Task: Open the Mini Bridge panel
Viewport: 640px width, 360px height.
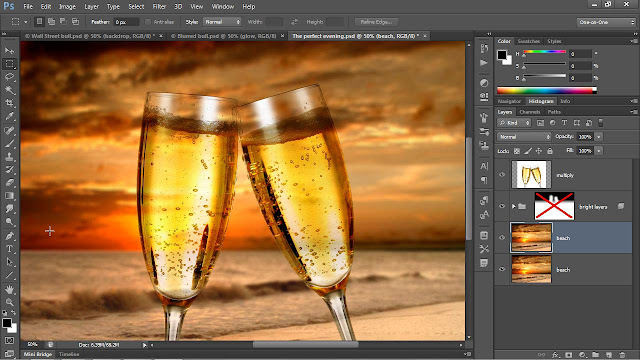Action: click(38, 354)
